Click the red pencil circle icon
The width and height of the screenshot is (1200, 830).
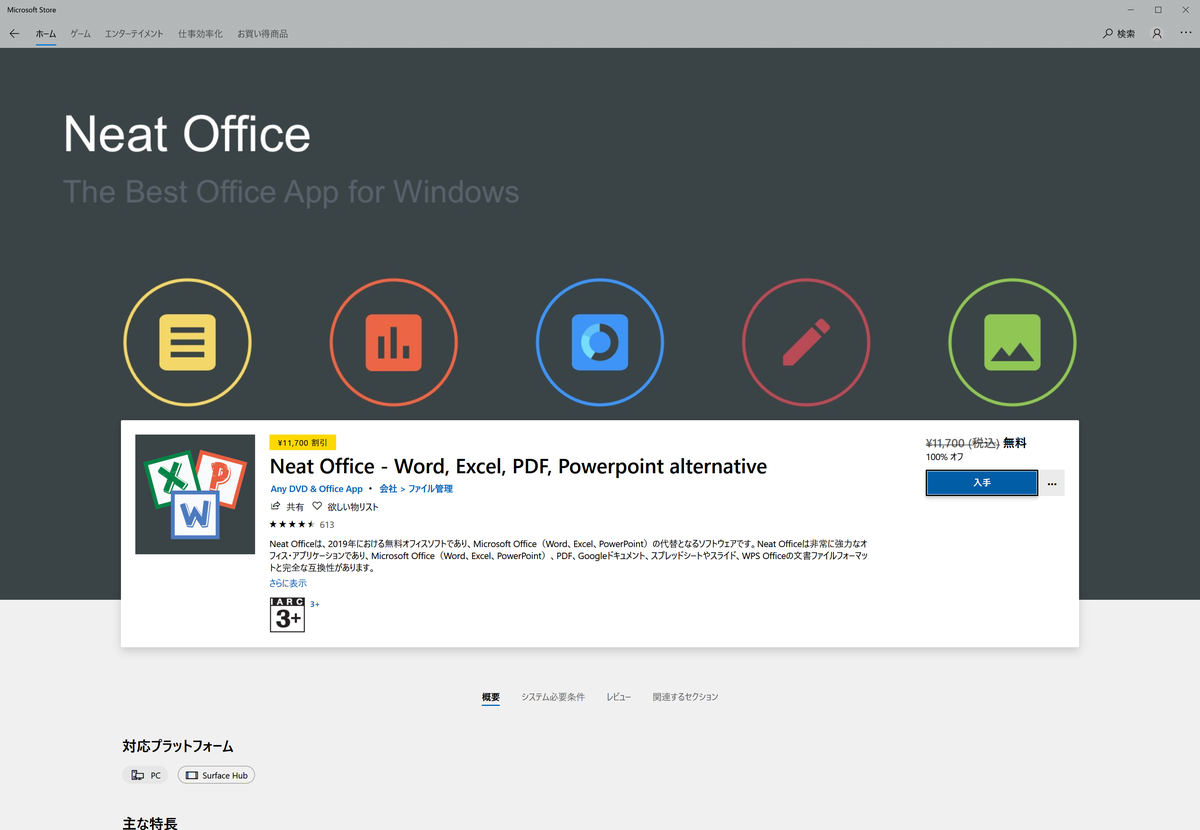[806, 343]
